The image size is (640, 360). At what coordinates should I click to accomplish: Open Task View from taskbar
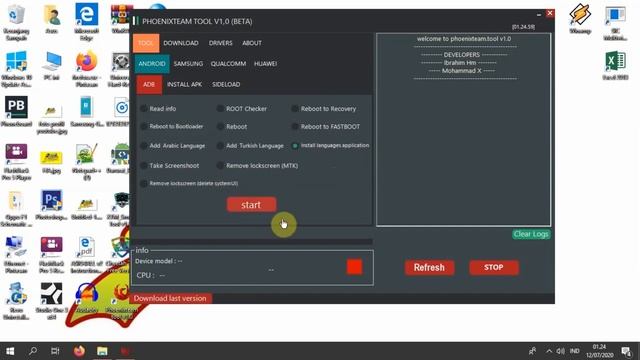click(55, 351)
